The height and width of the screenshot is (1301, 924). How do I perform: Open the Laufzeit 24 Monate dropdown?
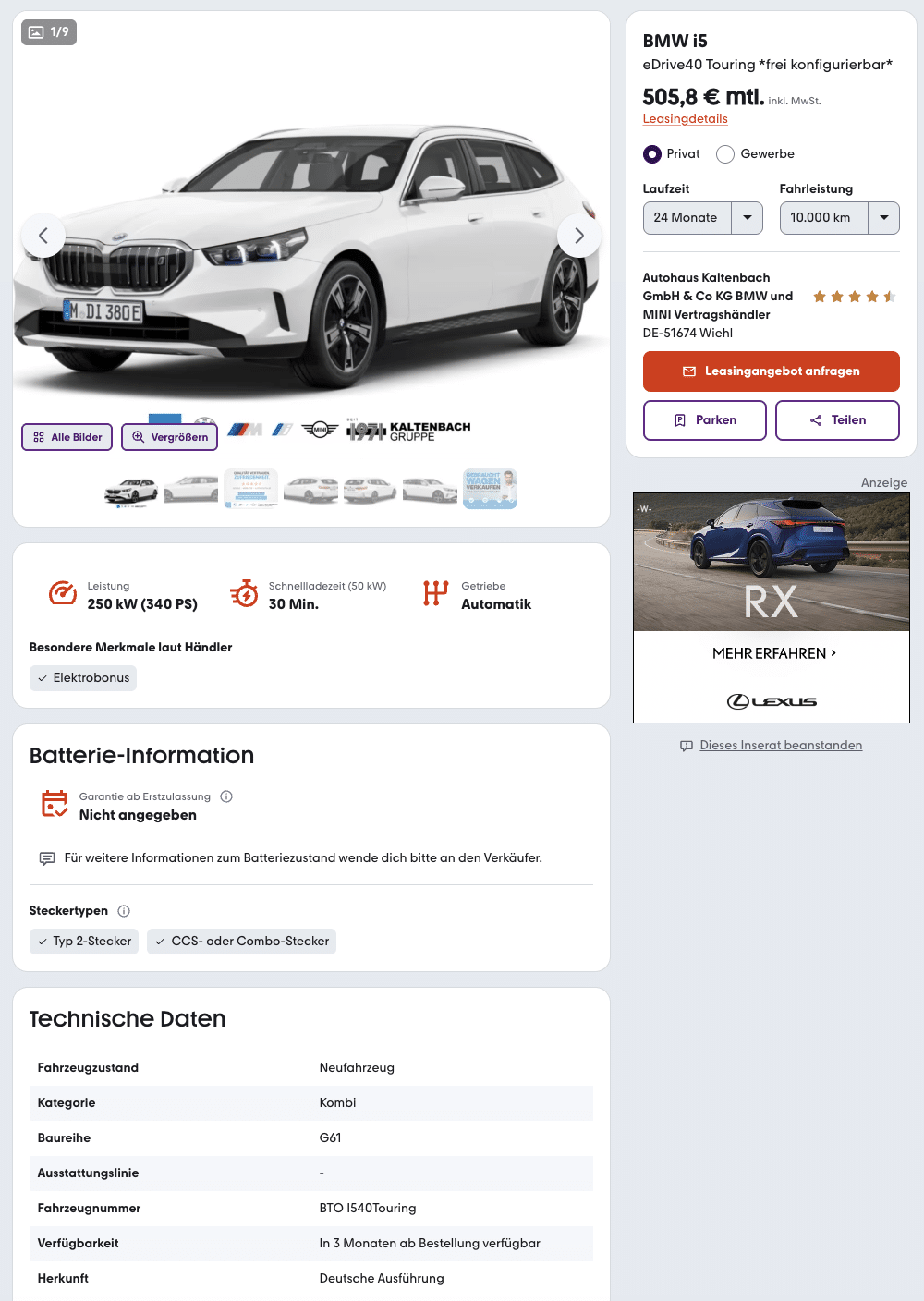tap(703, 218)
